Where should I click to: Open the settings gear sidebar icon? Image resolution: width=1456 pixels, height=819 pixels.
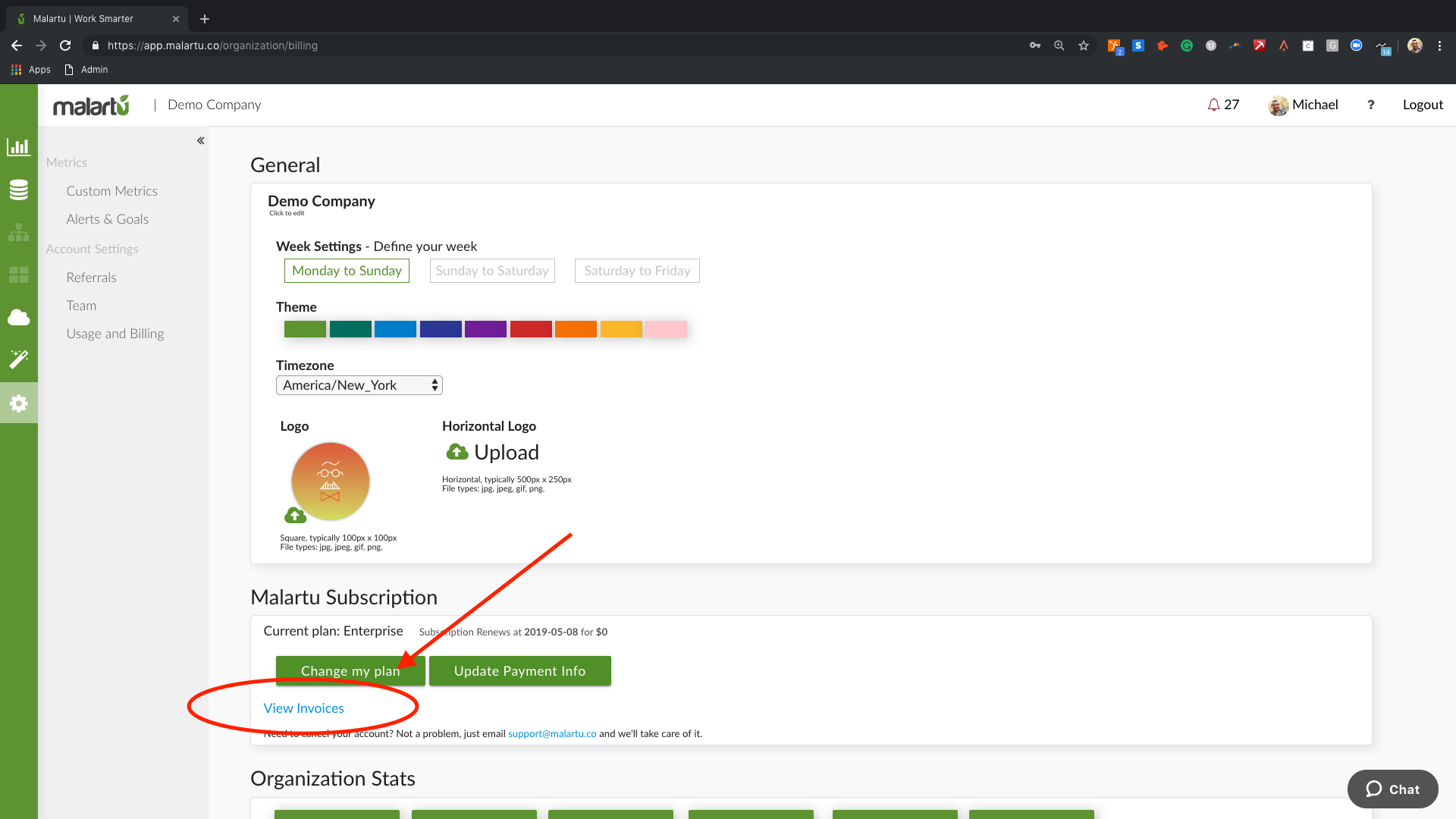18,403
